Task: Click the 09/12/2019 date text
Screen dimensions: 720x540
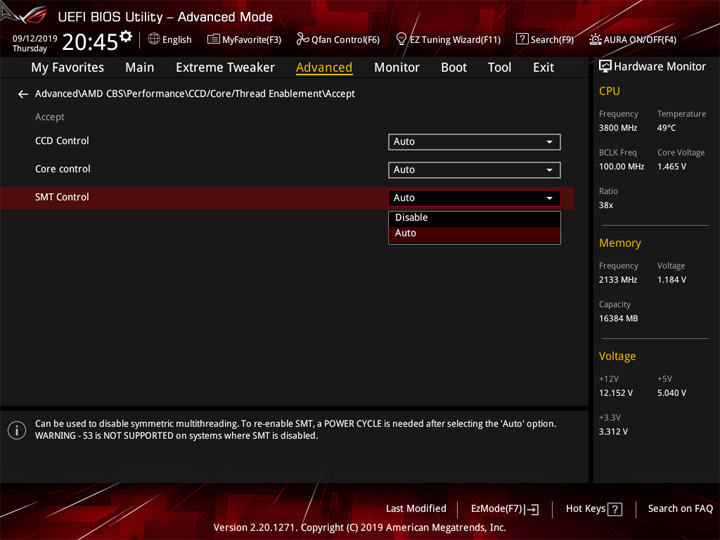Action: point(34,39)
